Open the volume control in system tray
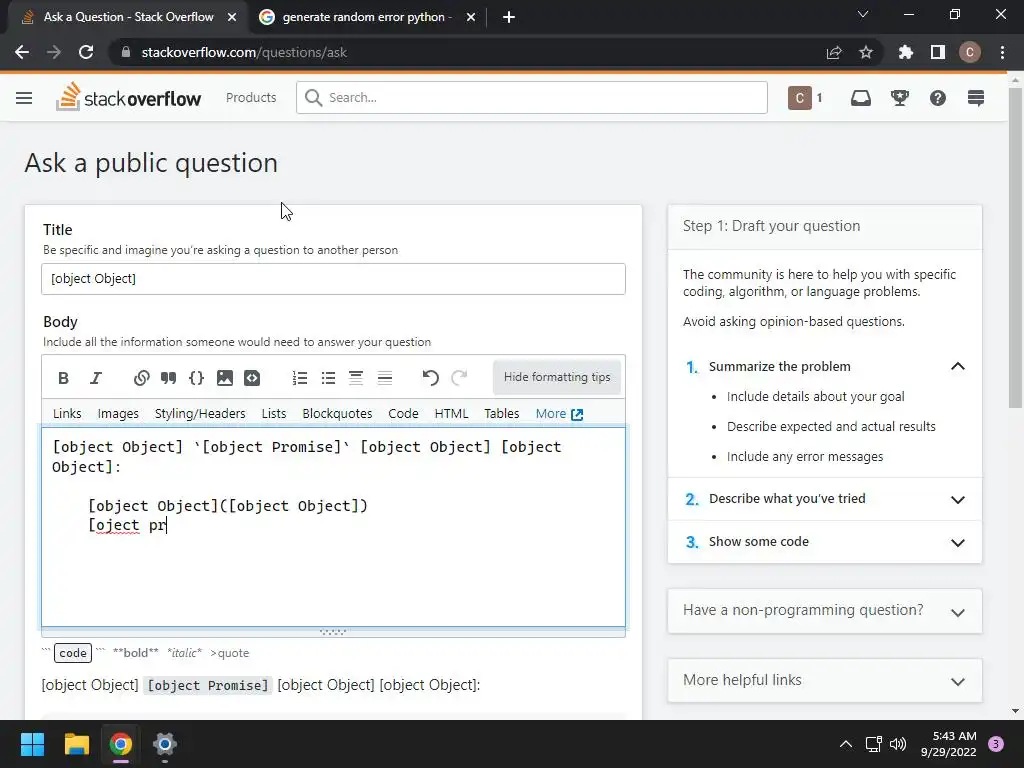Viewport: 1024px width, 768px height. click(898, 744)
